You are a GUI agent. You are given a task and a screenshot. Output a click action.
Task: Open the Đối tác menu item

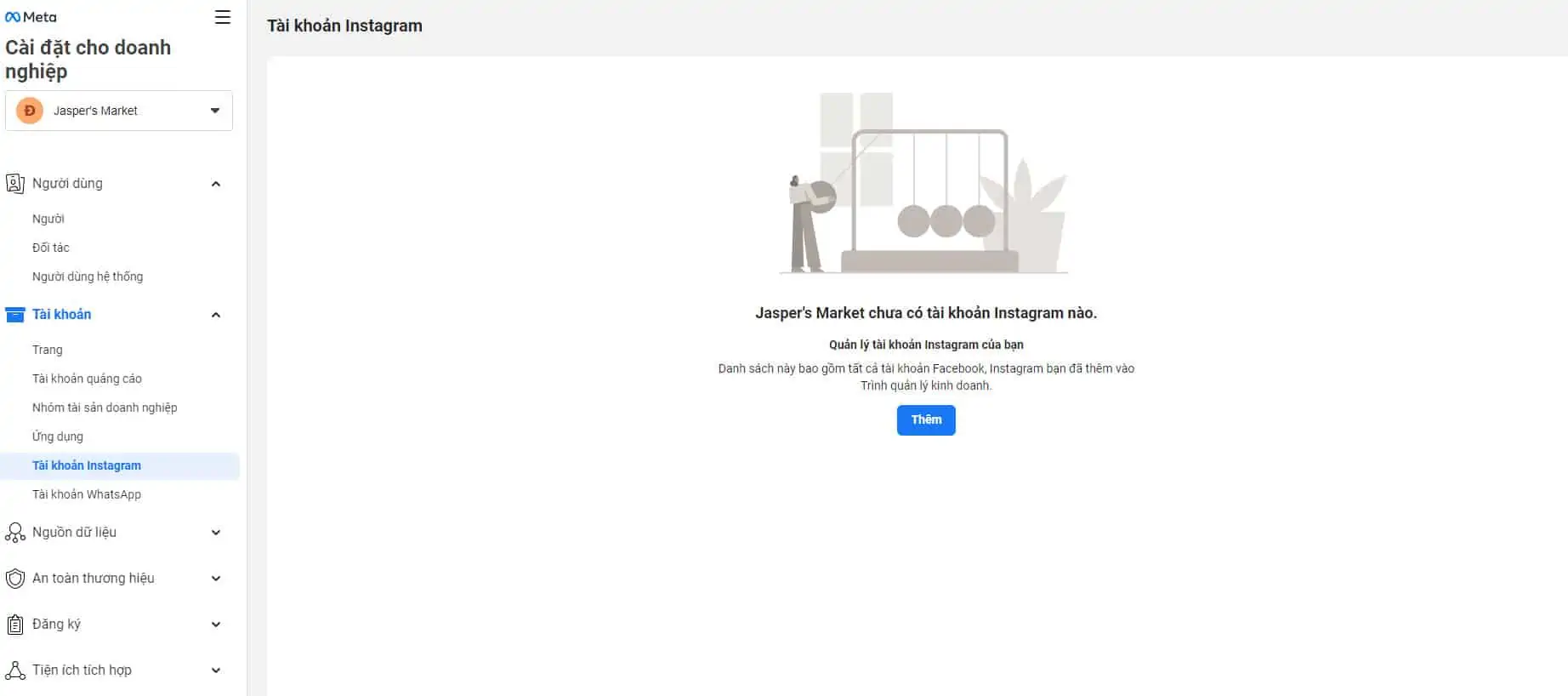51,248
